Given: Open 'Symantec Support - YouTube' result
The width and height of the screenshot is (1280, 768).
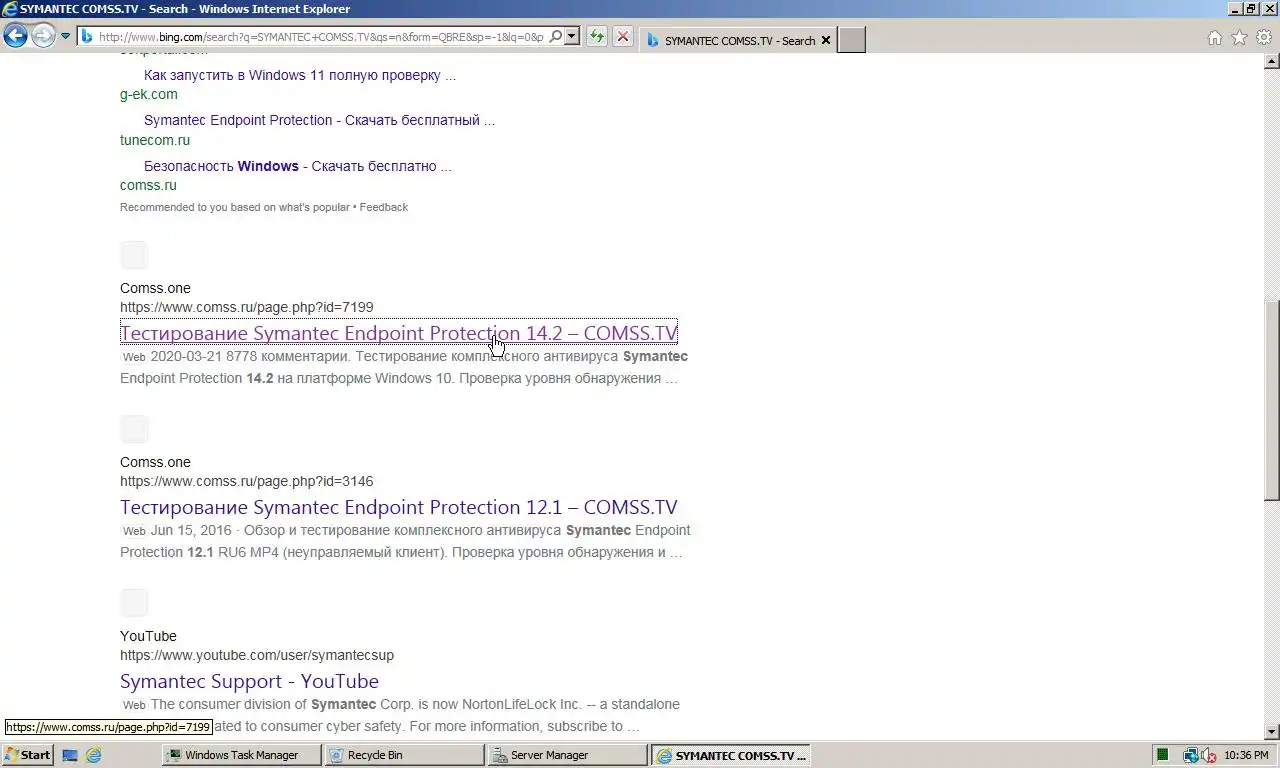Looking at the screenshot, I should [249, 681].
